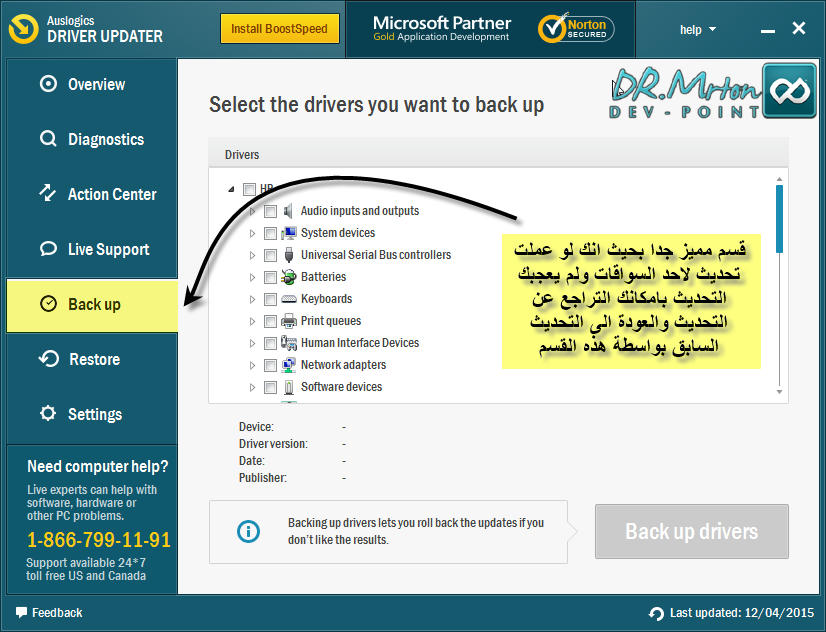Open the Settings section
826x632 pixels.
click(92, 414)
